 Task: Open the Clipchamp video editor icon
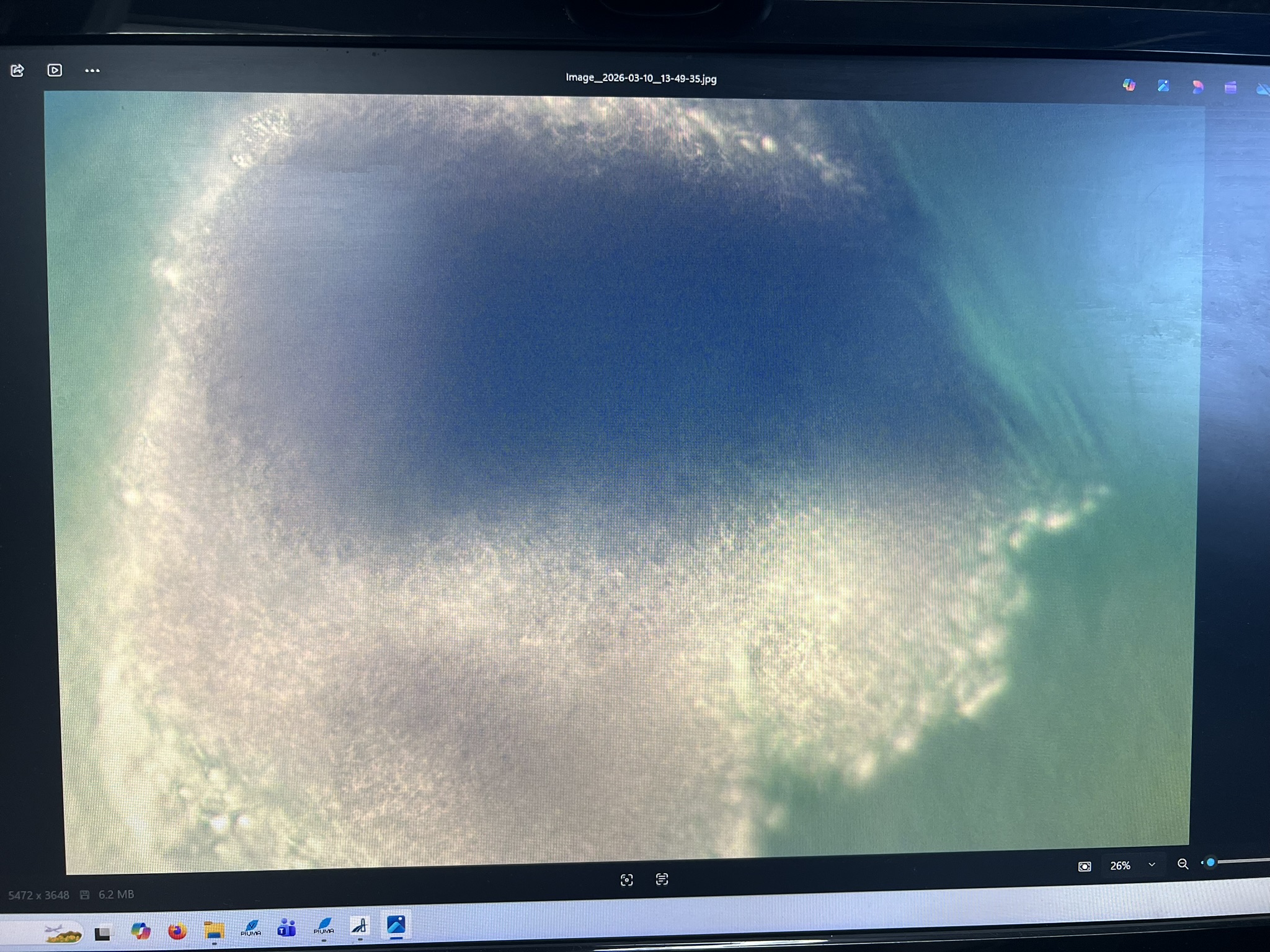[x=1230, y=87]
